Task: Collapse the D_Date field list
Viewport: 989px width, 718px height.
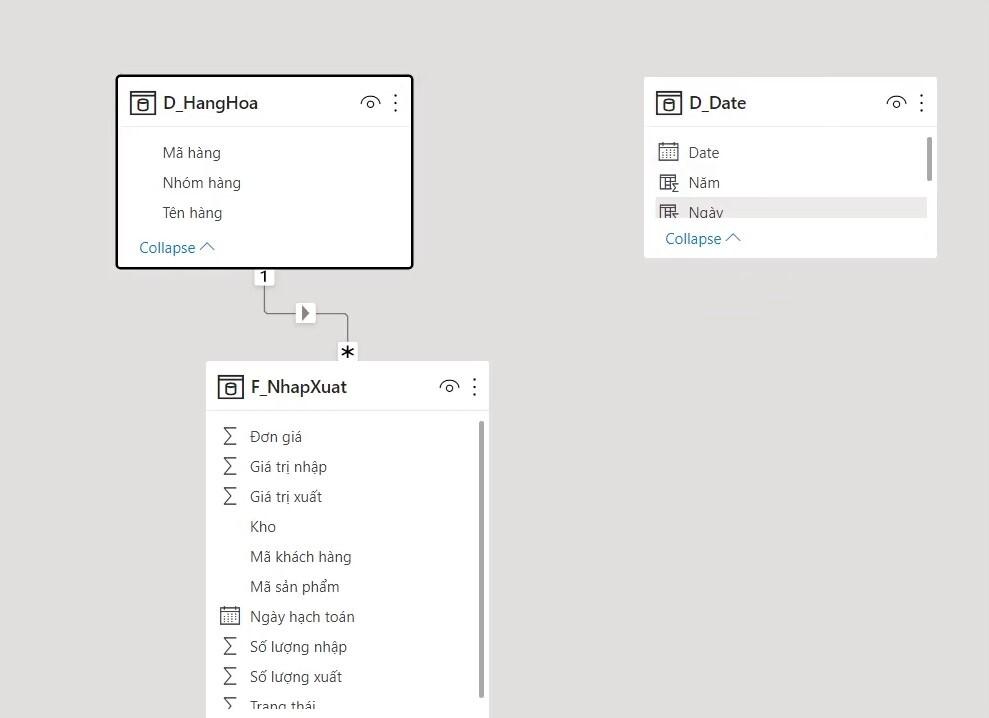Action: click(702, 238)
